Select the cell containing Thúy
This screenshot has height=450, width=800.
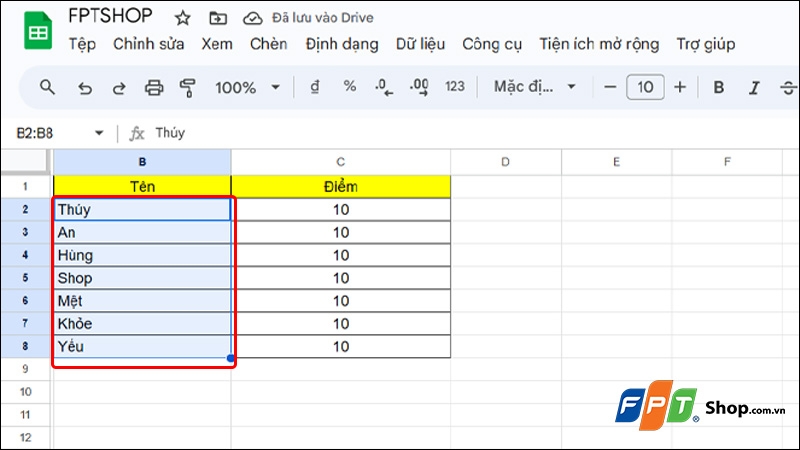(142, 210)
